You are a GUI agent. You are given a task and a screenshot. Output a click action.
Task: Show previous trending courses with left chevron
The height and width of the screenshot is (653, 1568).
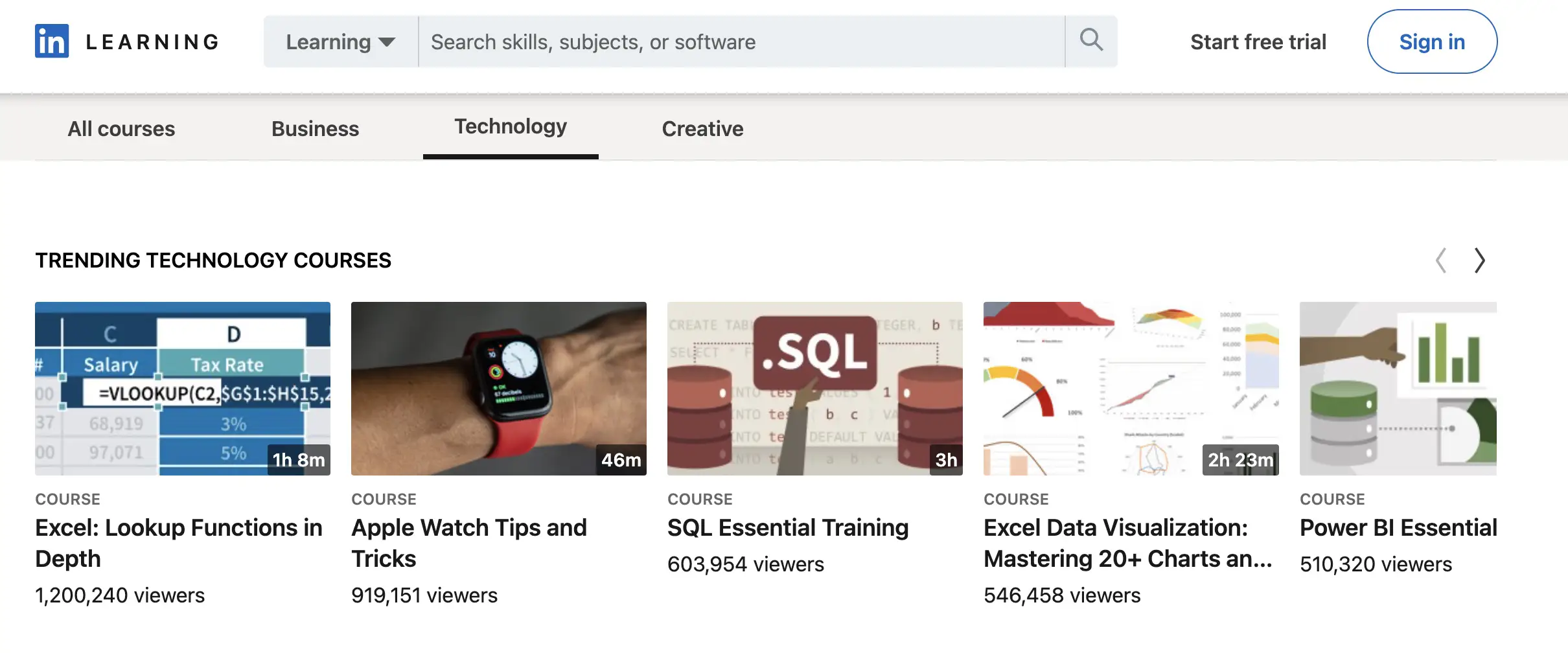click(x=1440, y=260)
